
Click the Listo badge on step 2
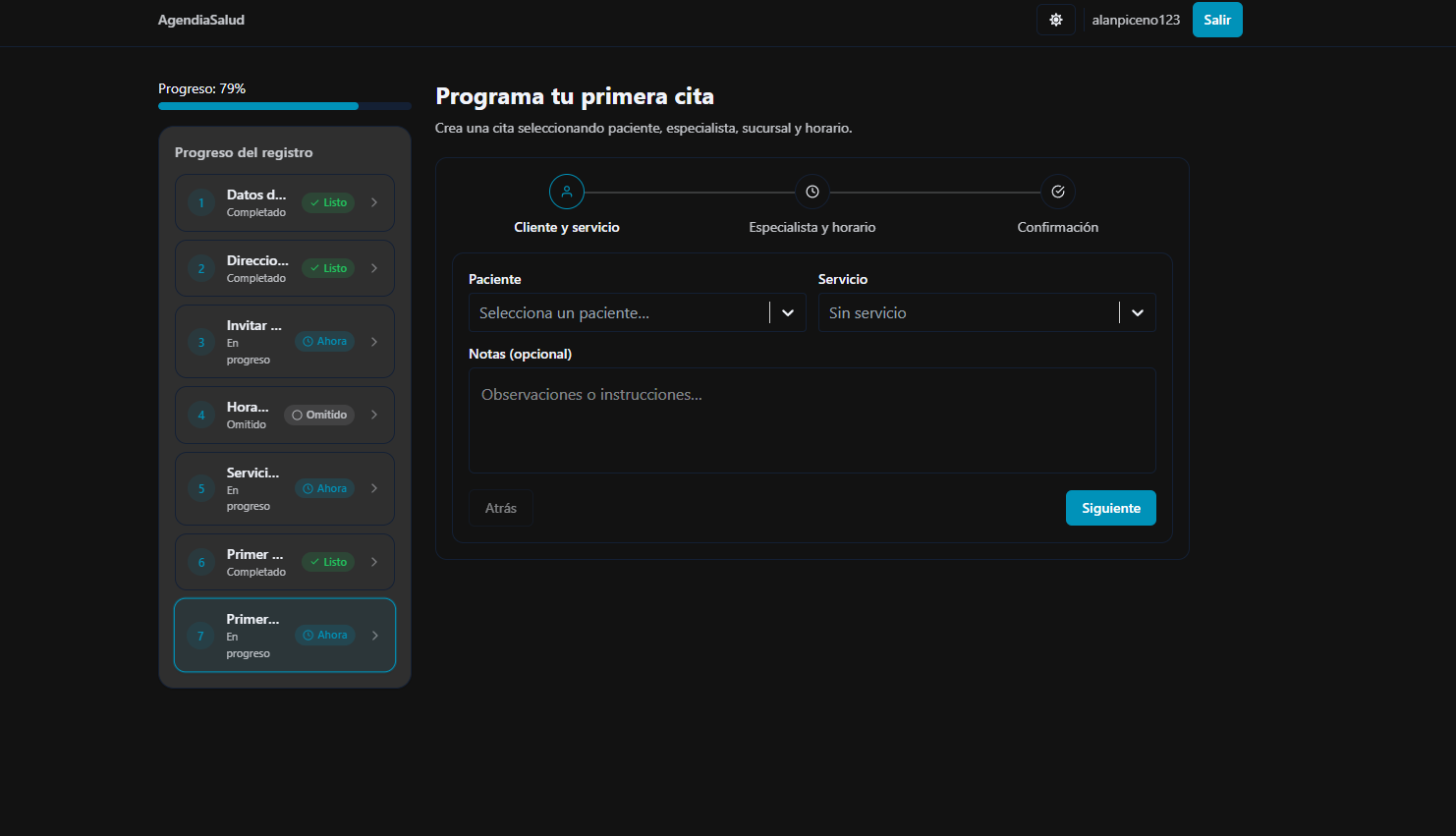328,268
